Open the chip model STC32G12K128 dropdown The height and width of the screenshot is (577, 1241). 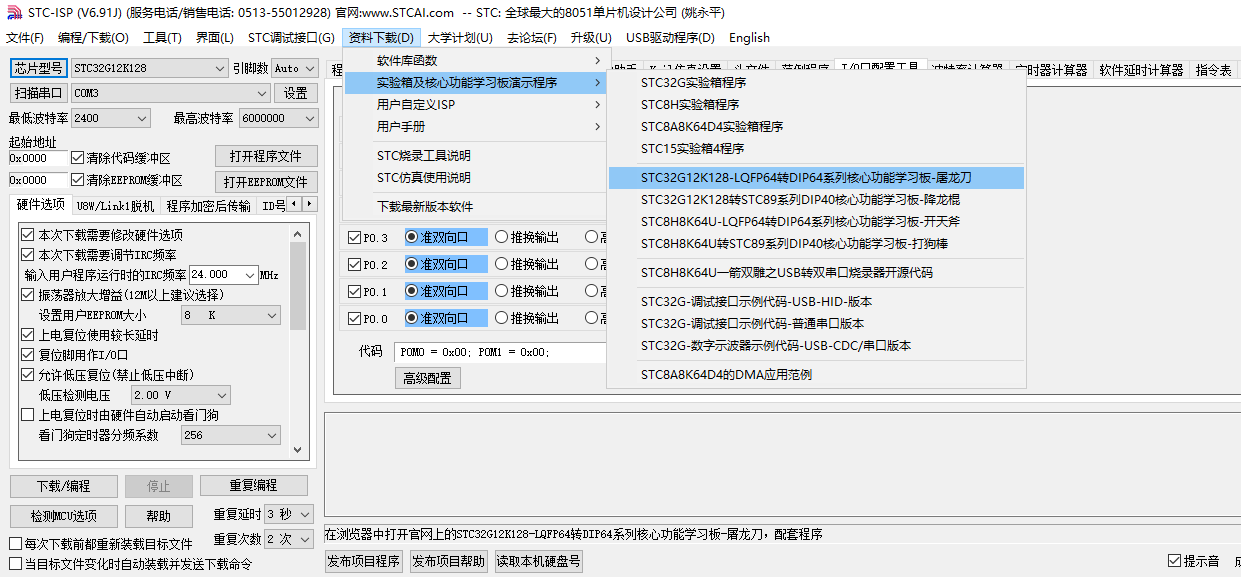pos(150,68)
